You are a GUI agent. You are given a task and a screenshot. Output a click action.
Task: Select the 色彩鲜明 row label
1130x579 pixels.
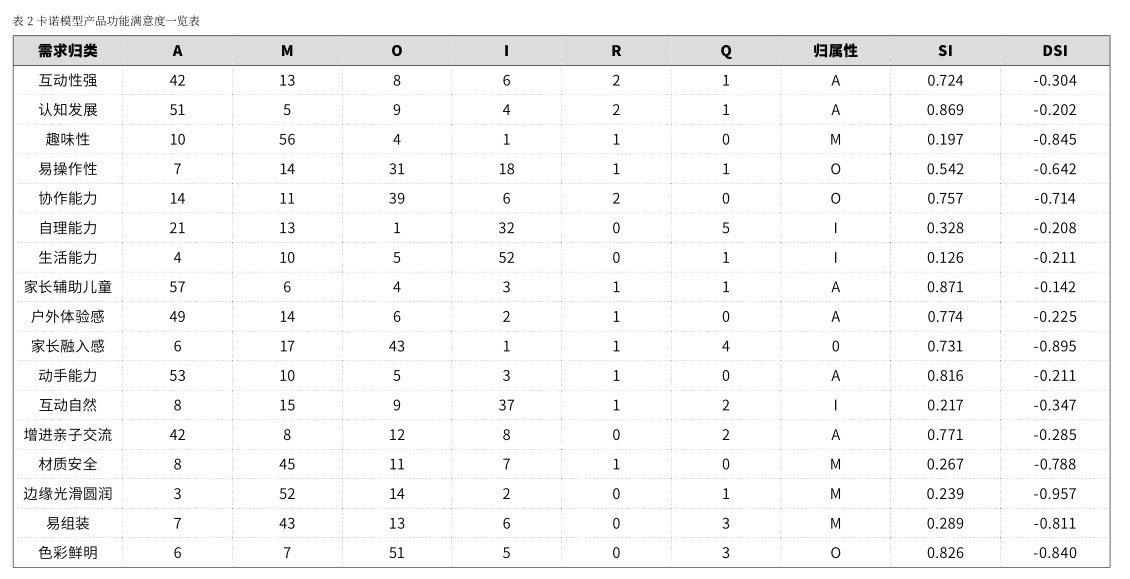68,553
